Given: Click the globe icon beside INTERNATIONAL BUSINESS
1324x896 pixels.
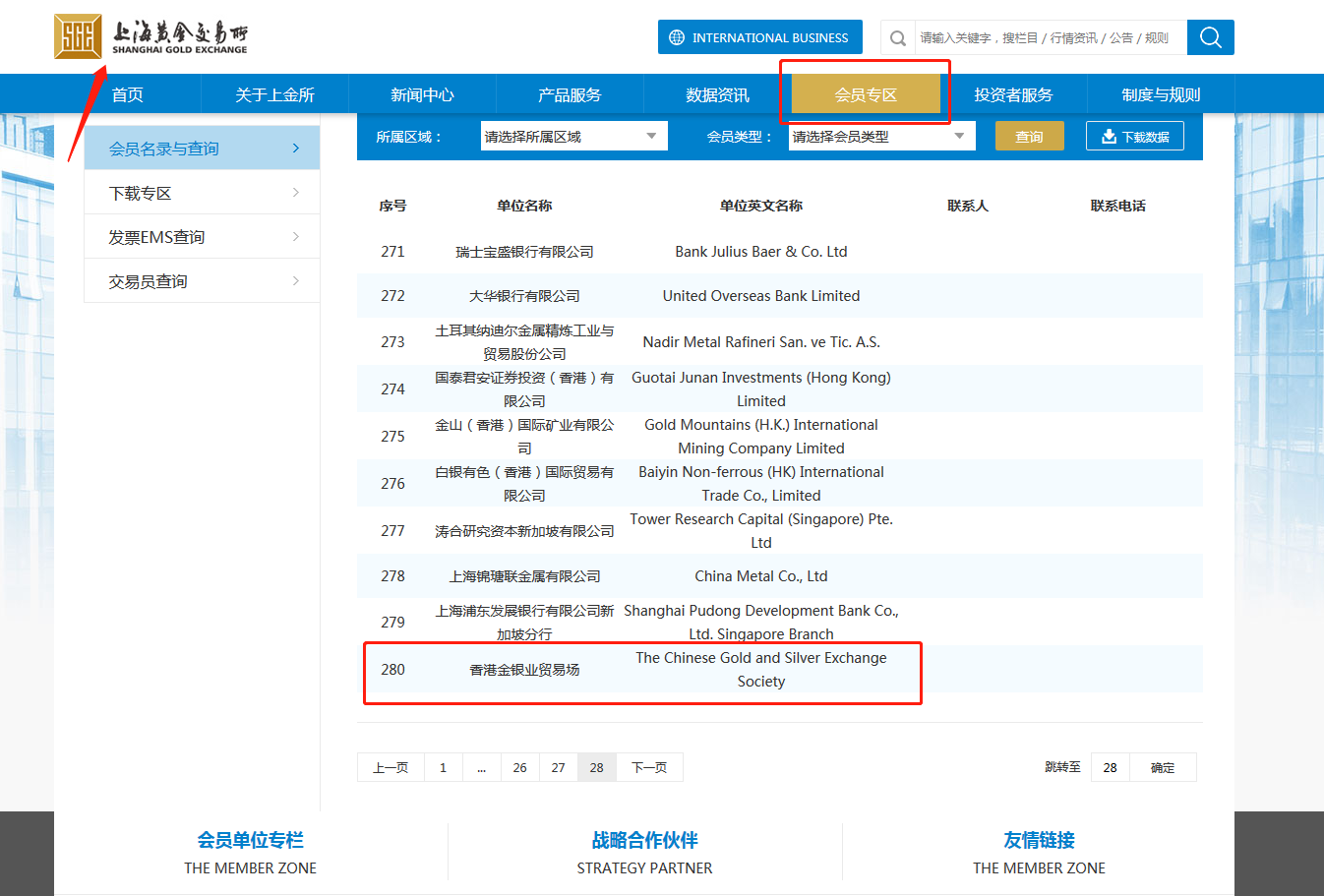Looking at the screenshot, I should point(676,36).
